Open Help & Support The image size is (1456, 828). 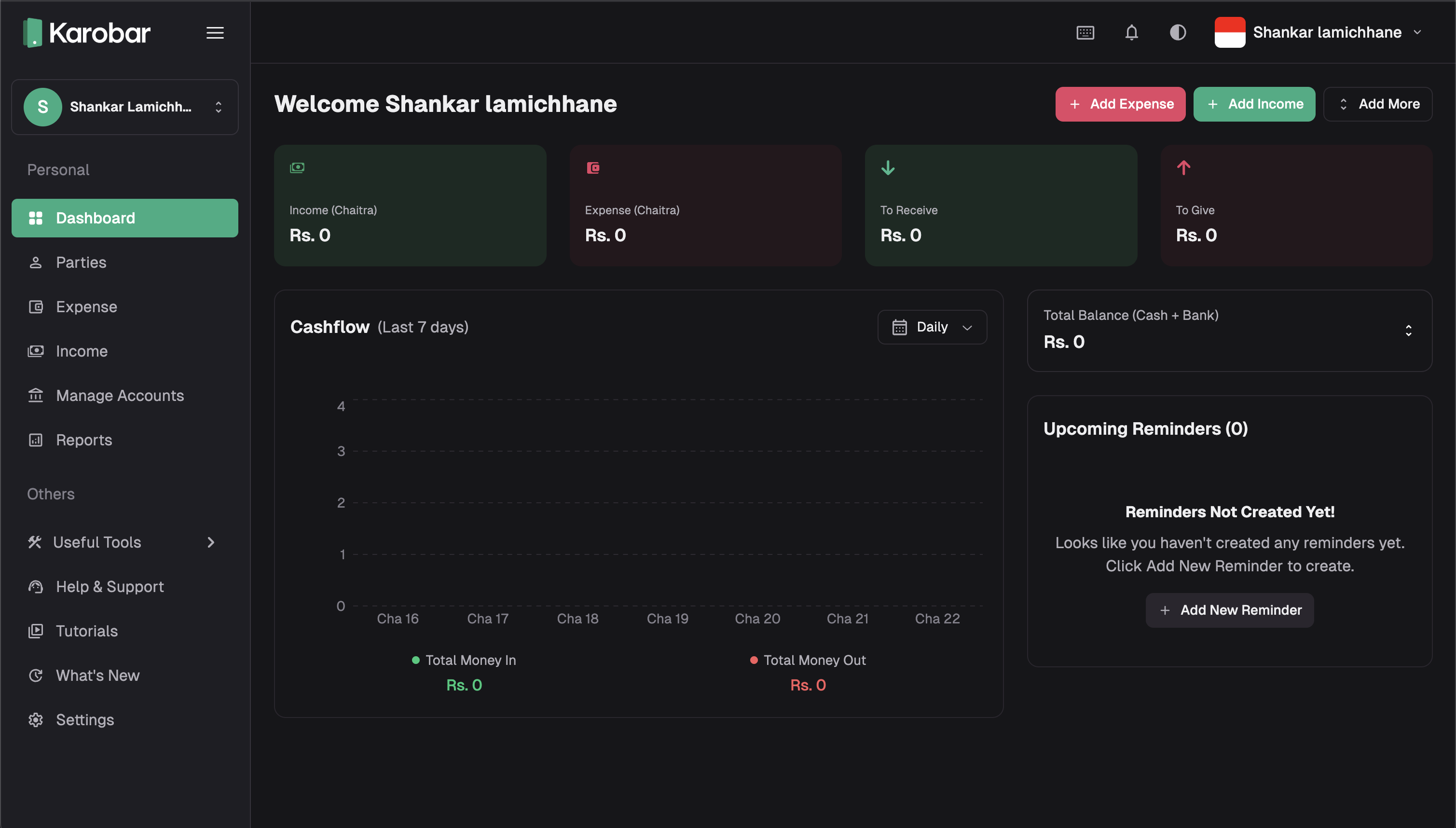point(124,586)
